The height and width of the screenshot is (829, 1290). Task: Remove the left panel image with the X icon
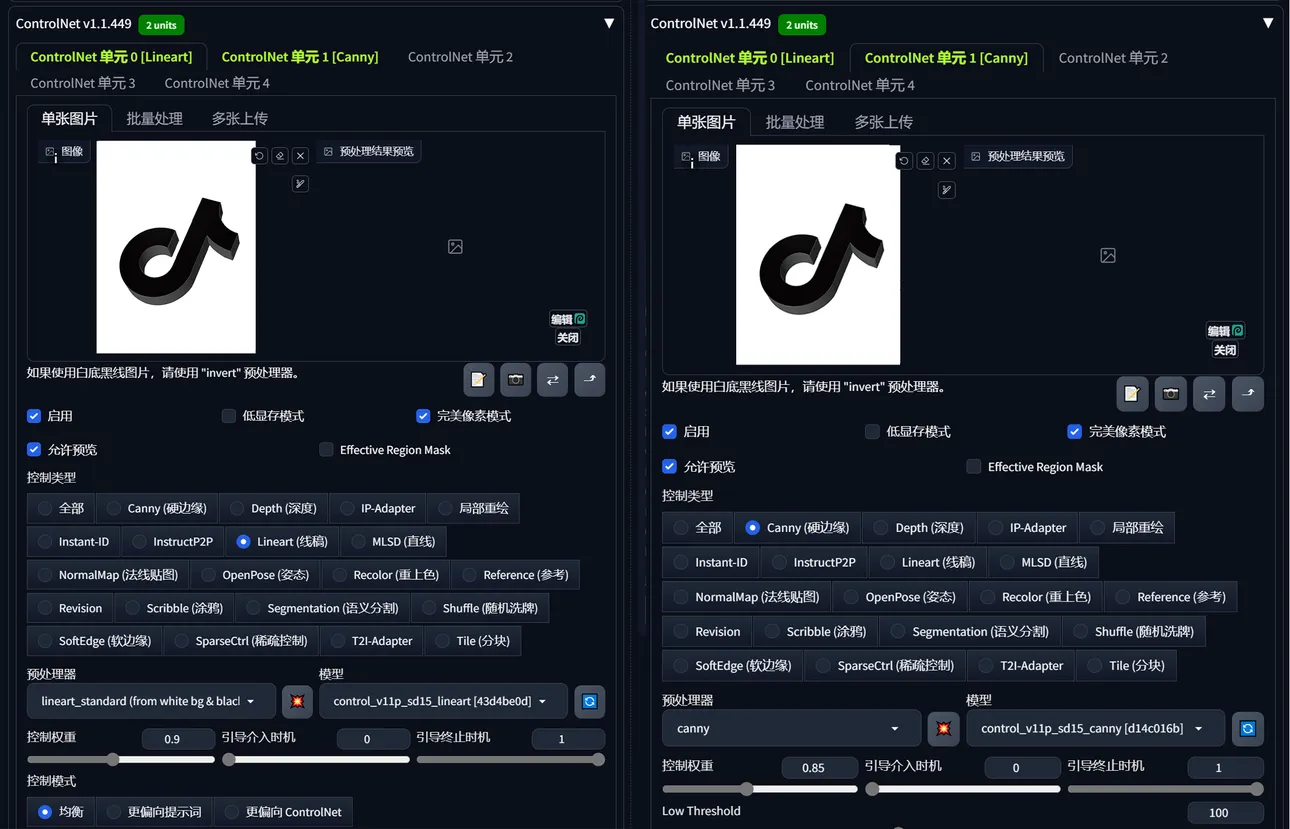pos(300,156)
